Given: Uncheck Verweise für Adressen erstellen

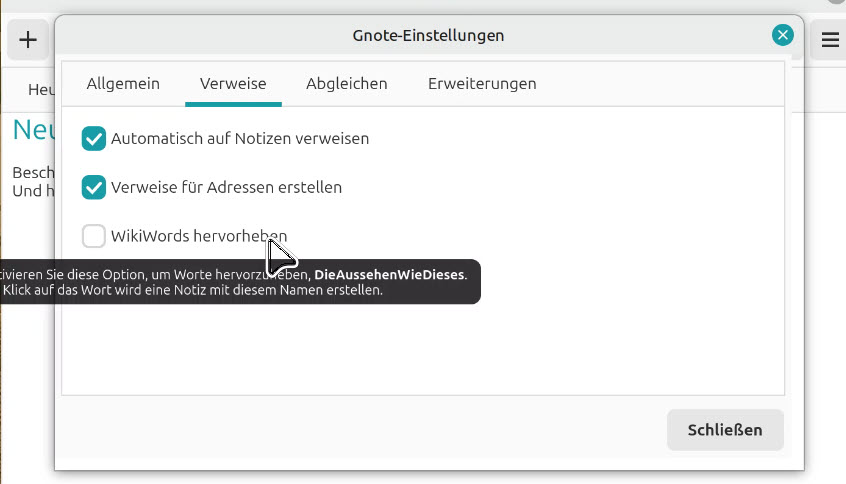Looking at the screenshot, I should [93, 187].
